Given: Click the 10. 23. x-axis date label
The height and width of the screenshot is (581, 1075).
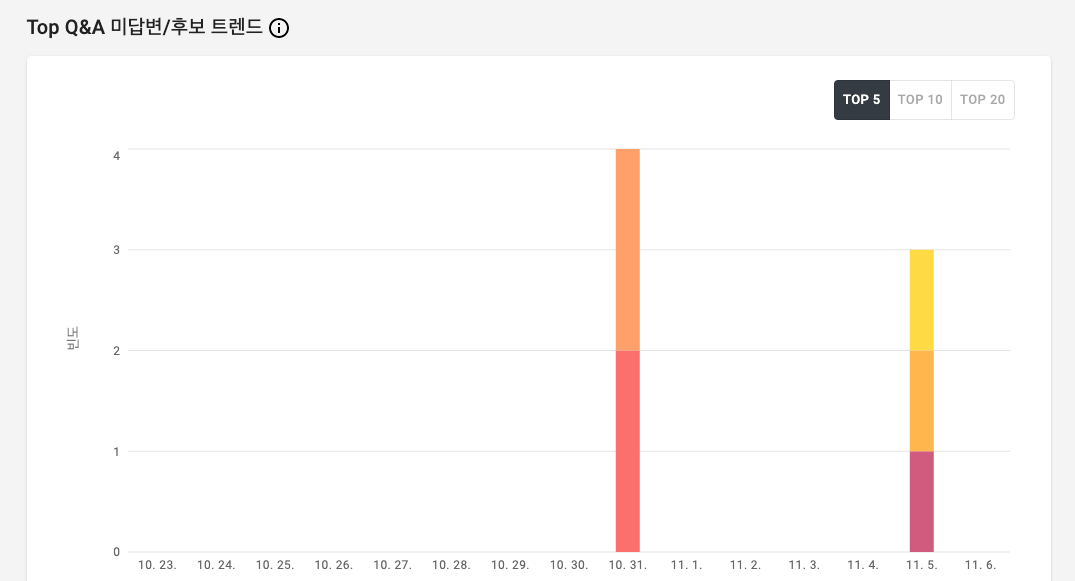Looking at the screenshot, I should click(x=157, y=565).
